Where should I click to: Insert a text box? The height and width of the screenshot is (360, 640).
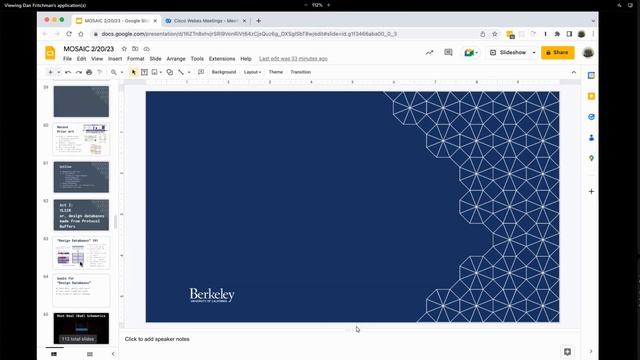coord(144,72)
